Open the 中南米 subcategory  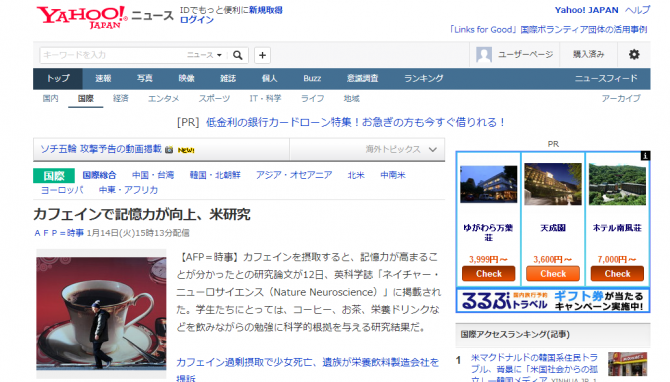tap(393, 175)
